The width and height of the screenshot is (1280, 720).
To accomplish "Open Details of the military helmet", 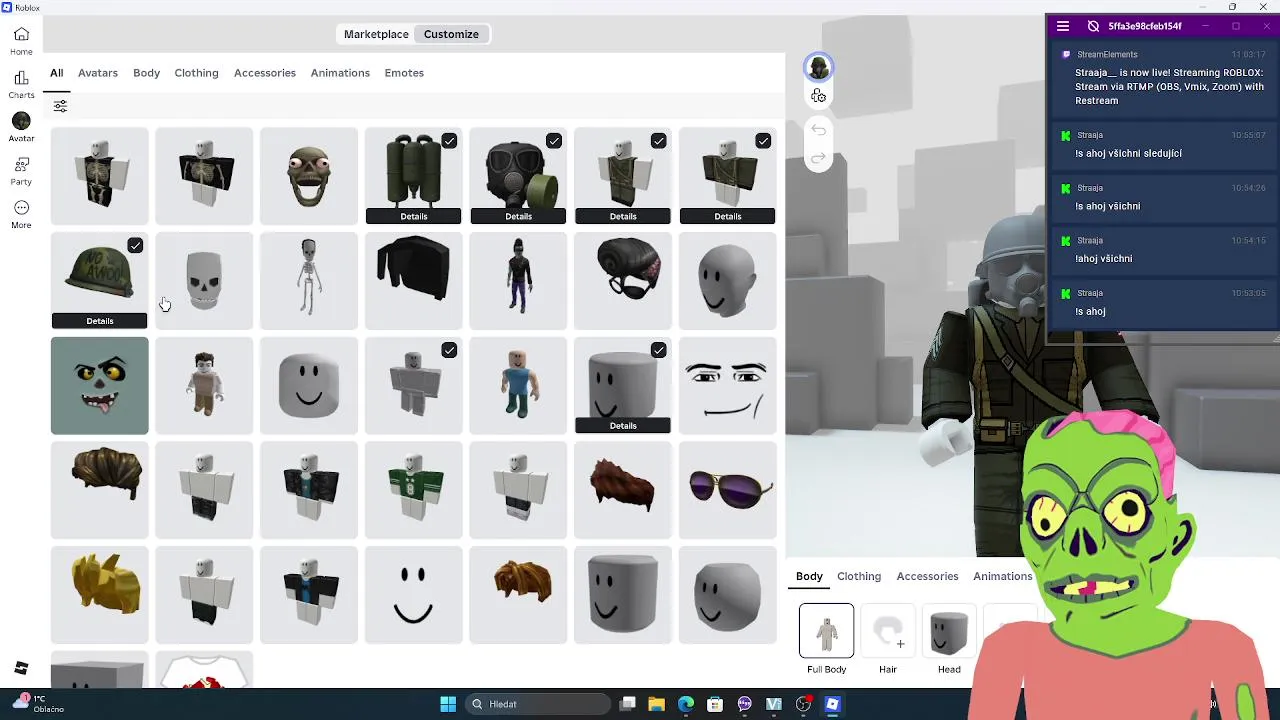I will click(x=100, y=321).
